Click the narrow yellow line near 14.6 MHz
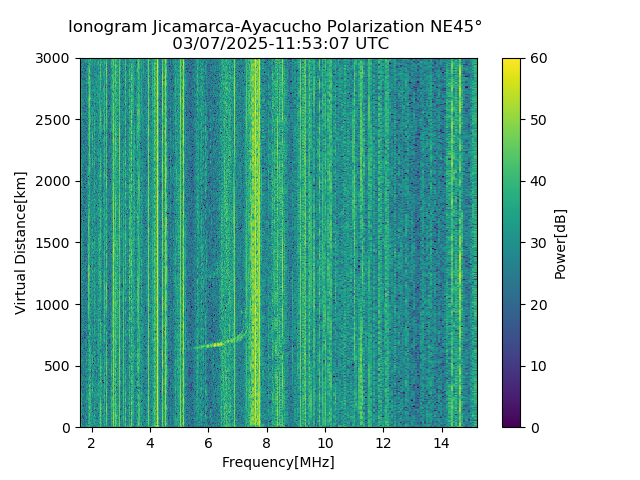640x480 pixels. [x=460, y=243]
